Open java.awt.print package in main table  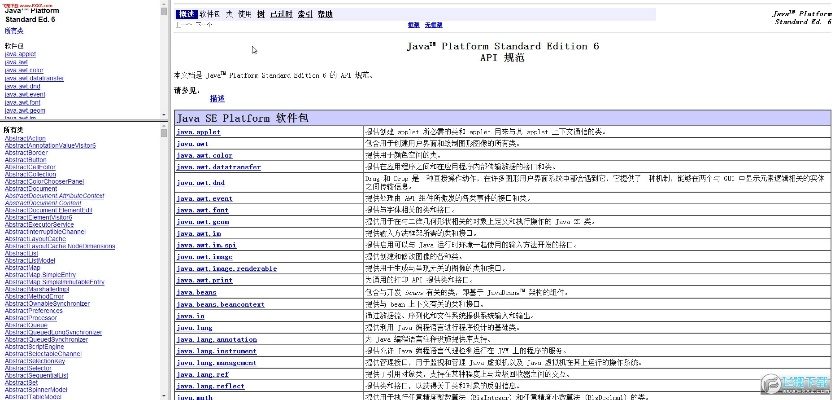(204, 281)
